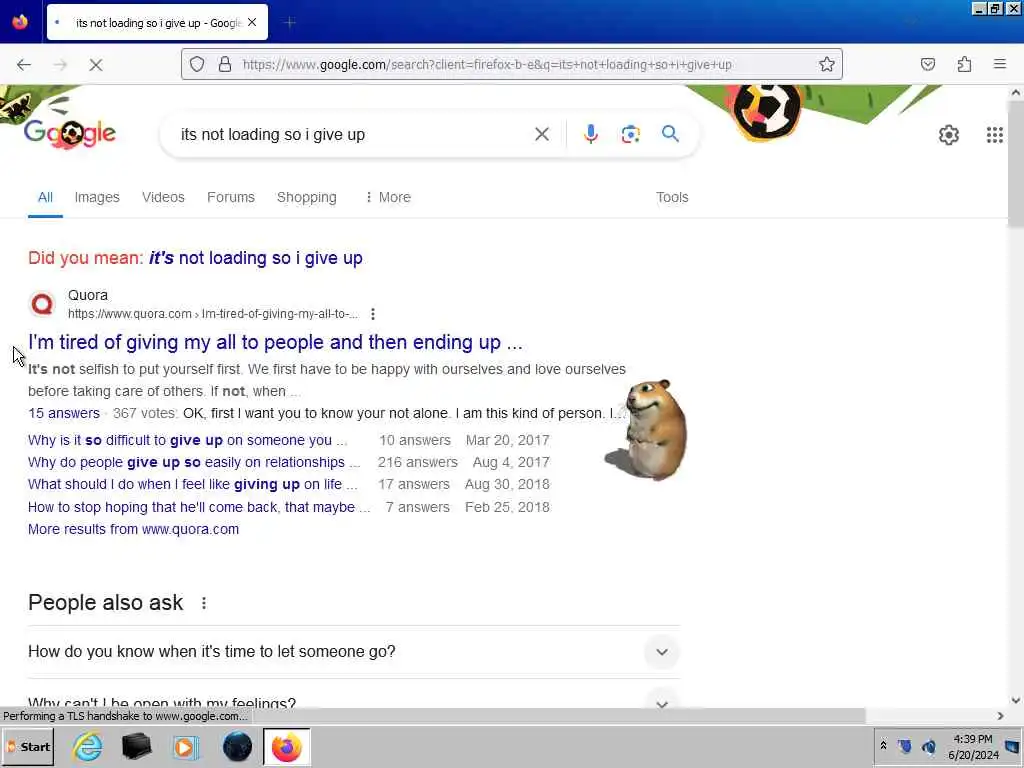Switch to the Forums results tab
The image size is (1024, 768).
click(231, 197)
